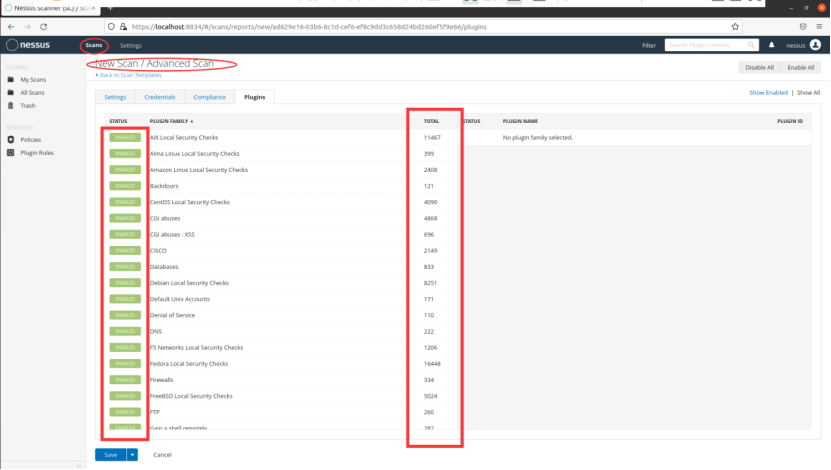Open Policies in the sidebar
This screenshot has height=470, width=831.
tap(31, 140)
